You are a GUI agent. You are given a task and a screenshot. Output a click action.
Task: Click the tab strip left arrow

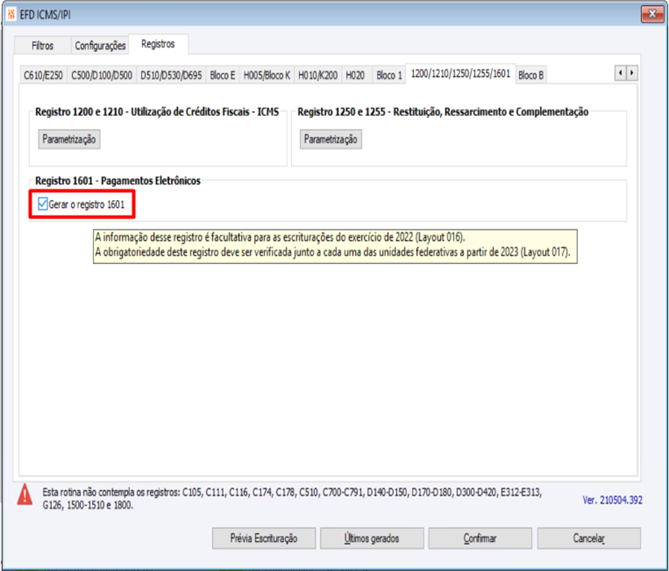(x=620, y=73)
